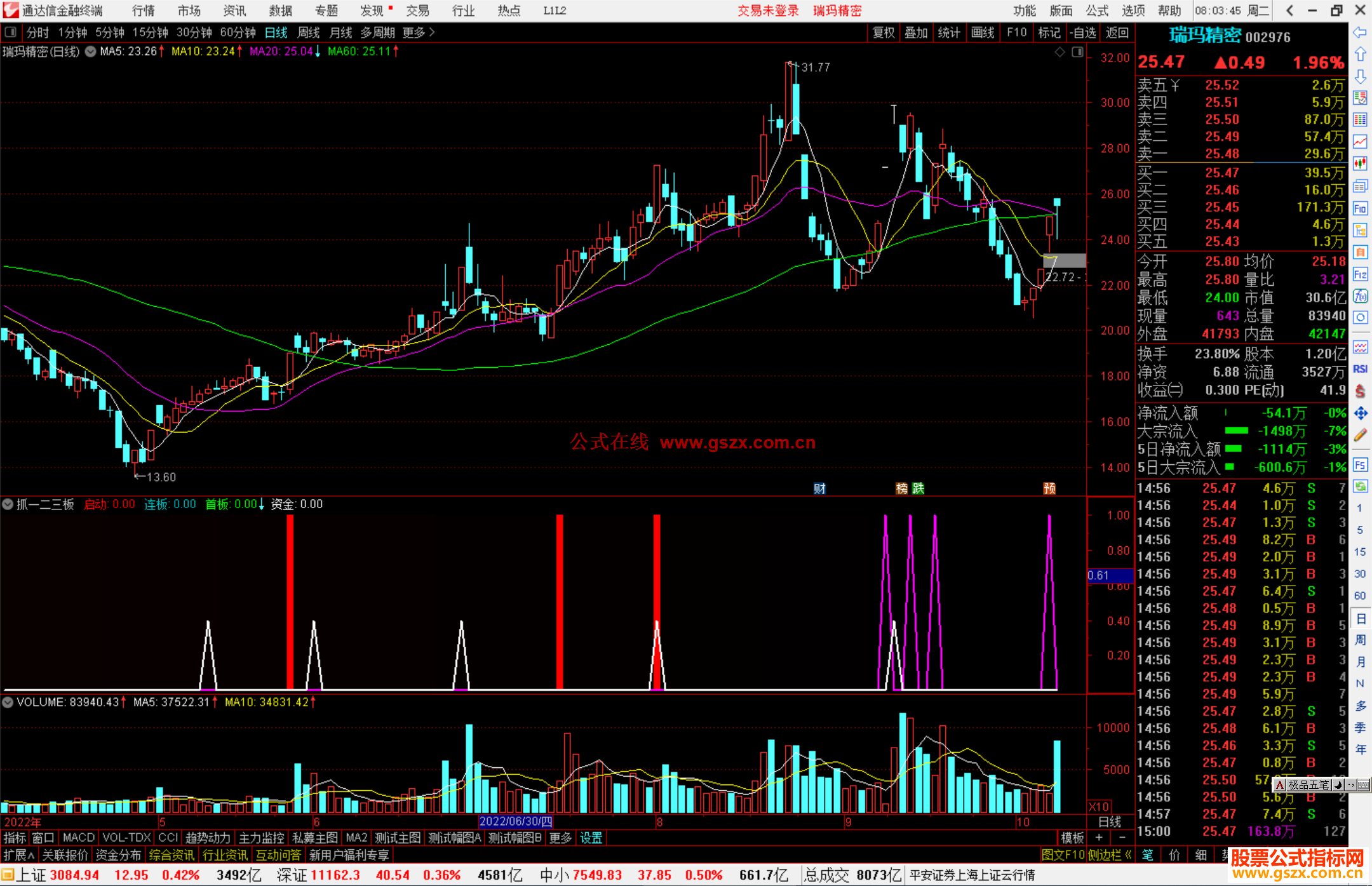Click the up arrow icon in right sidebar
1372x886 pixels.
(1360, 54)
